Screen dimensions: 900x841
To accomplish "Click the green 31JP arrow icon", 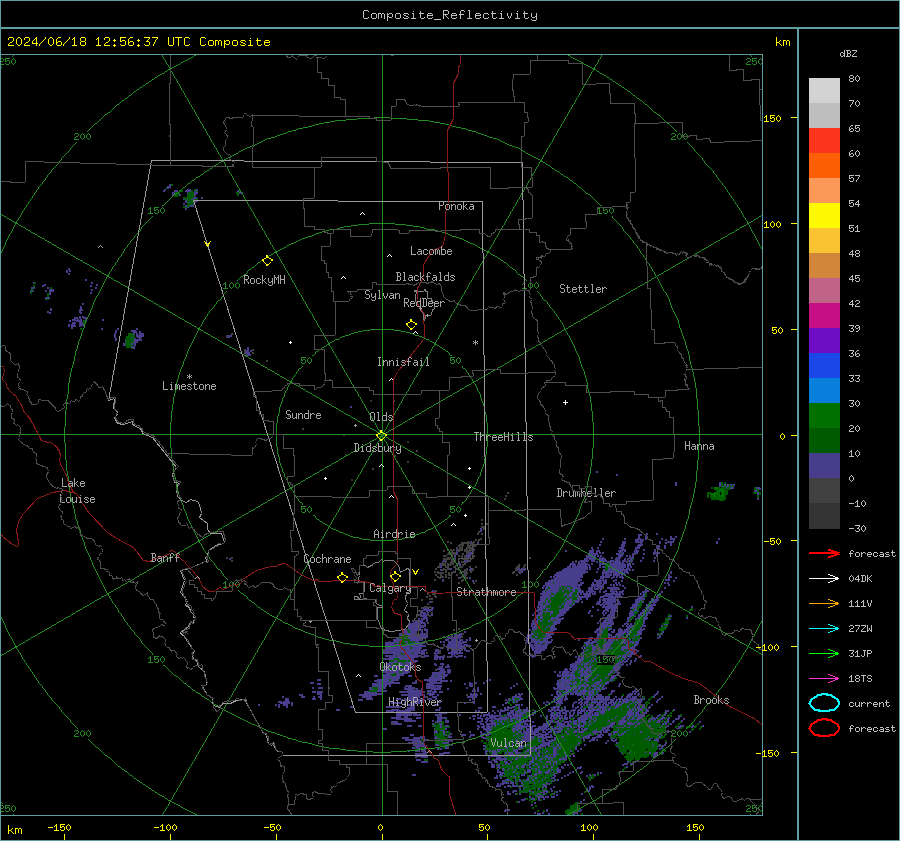I will tap(824, 653).
